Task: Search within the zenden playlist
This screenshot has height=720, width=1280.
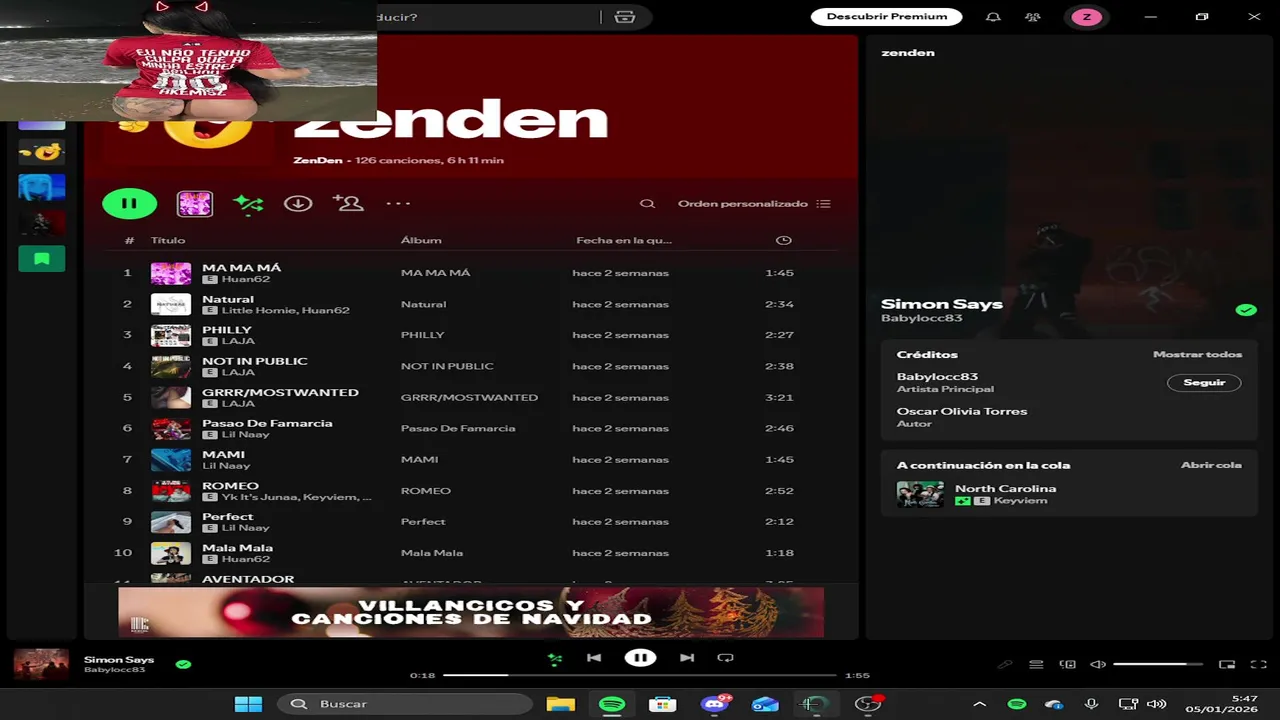Action: [647, 203]
